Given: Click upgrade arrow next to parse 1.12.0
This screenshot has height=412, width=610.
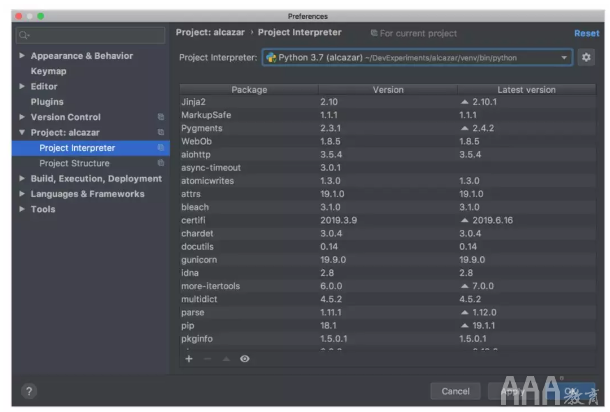Looking at the screenshot, I should click(464, 312).
